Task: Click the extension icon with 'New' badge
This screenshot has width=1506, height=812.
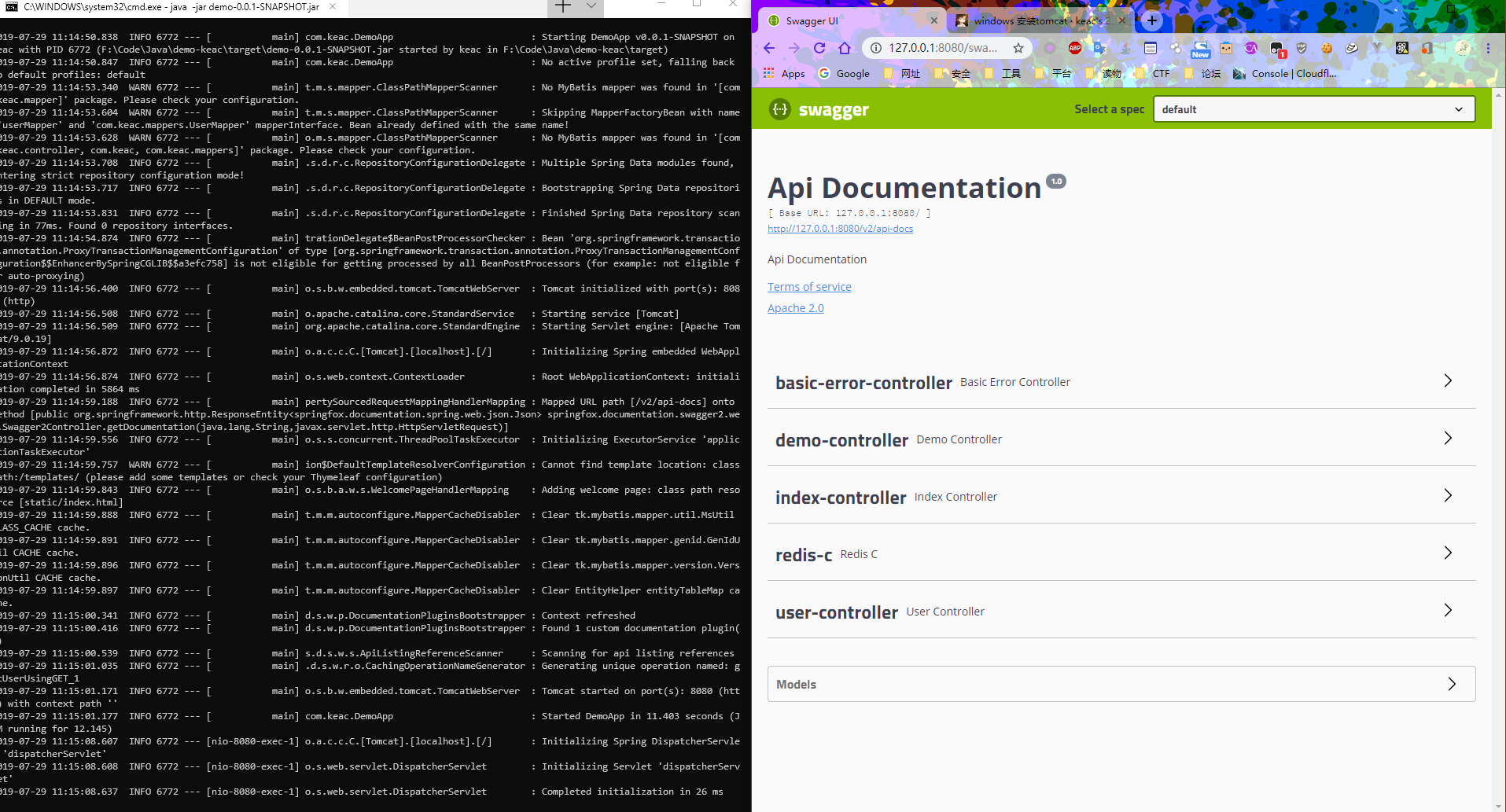Action: pos(1201,50)
